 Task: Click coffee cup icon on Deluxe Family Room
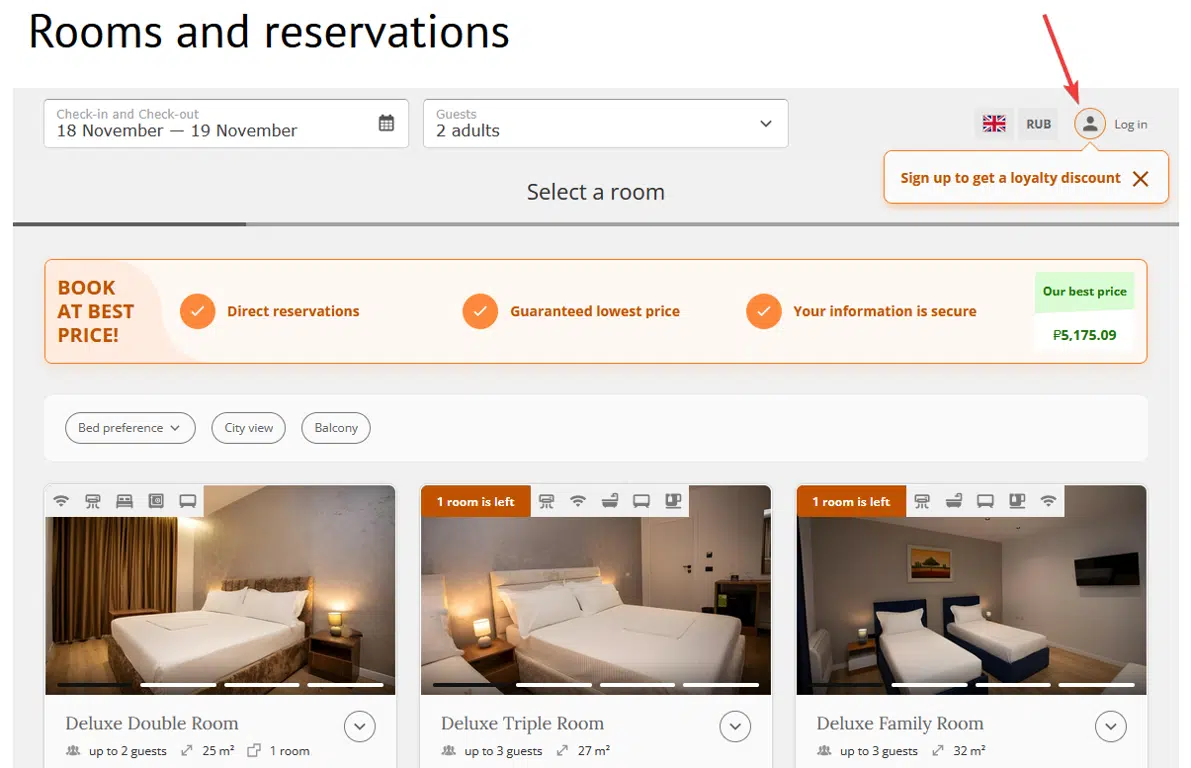click(1017, 501)
